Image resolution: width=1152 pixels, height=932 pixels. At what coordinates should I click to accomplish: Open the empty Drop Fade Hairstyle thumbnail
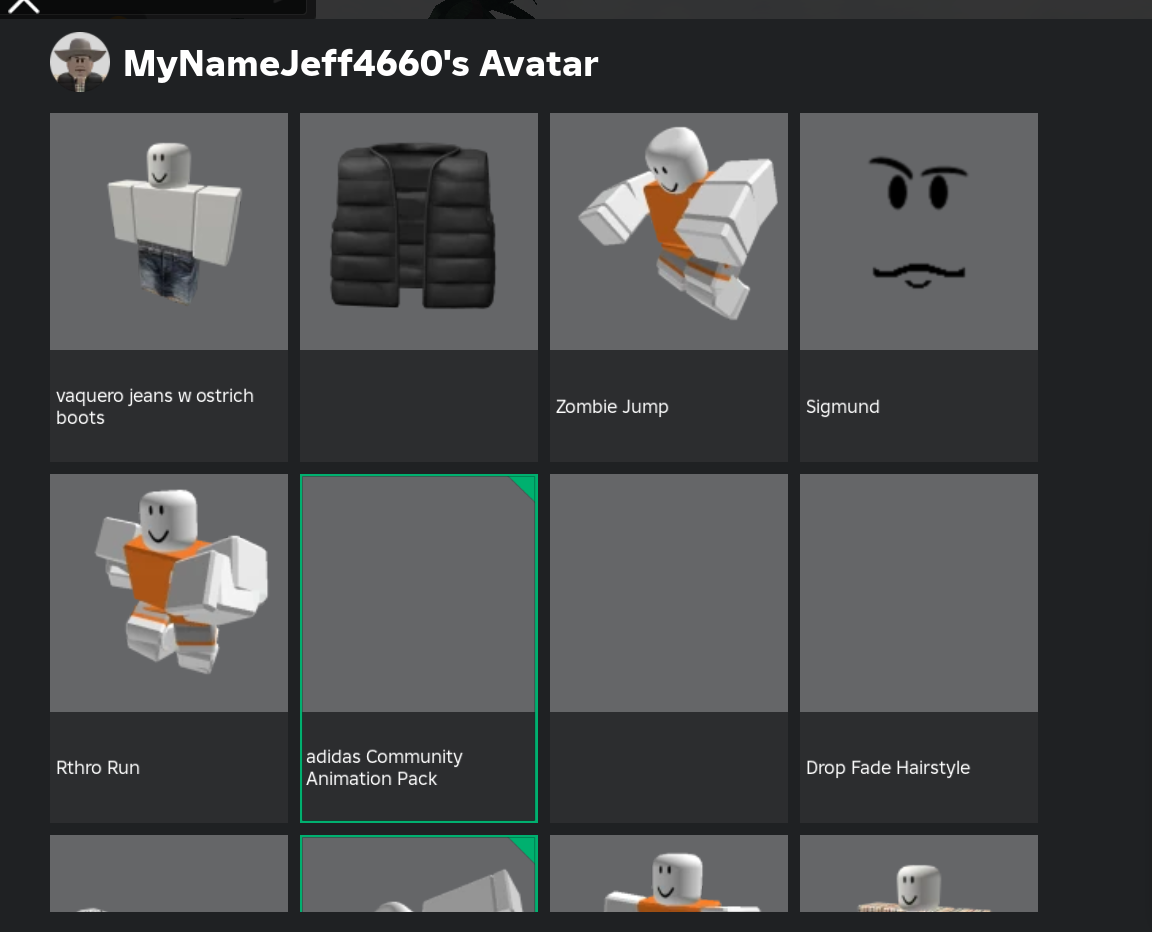[x=918, y=592]
